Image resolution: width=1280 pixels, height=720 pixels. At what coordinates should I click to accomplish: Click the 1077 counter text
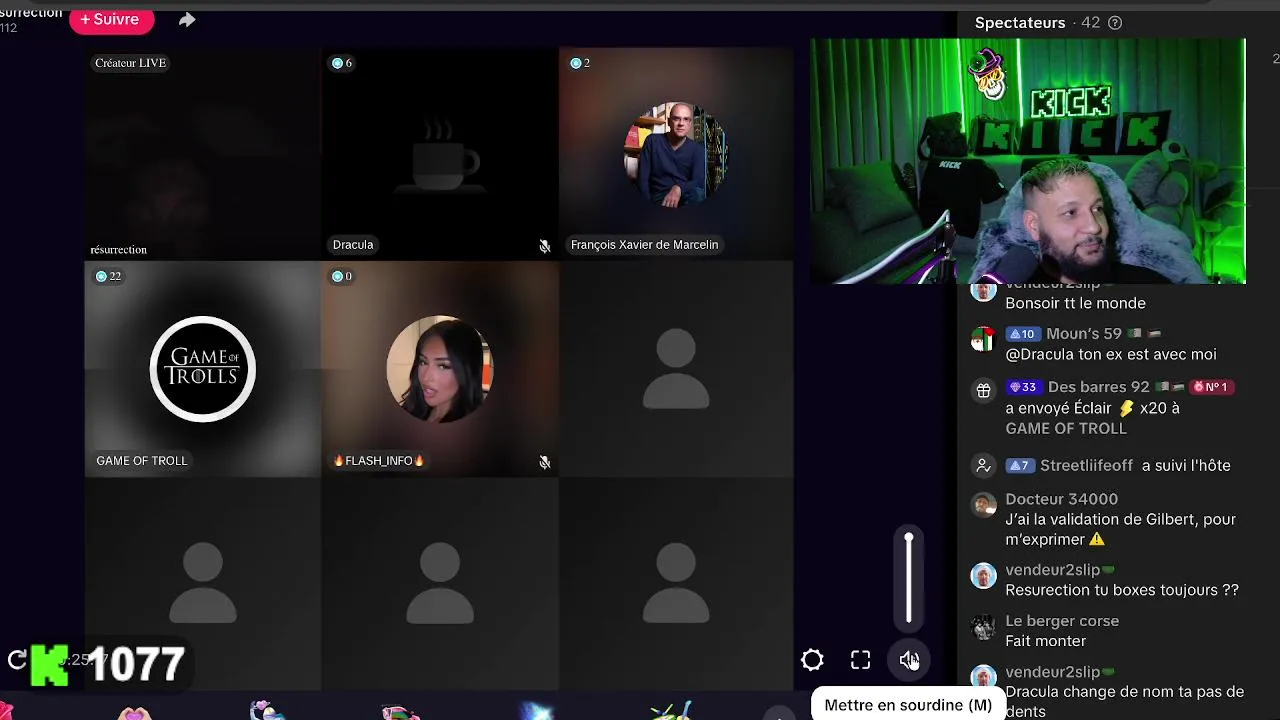[137, 664]
